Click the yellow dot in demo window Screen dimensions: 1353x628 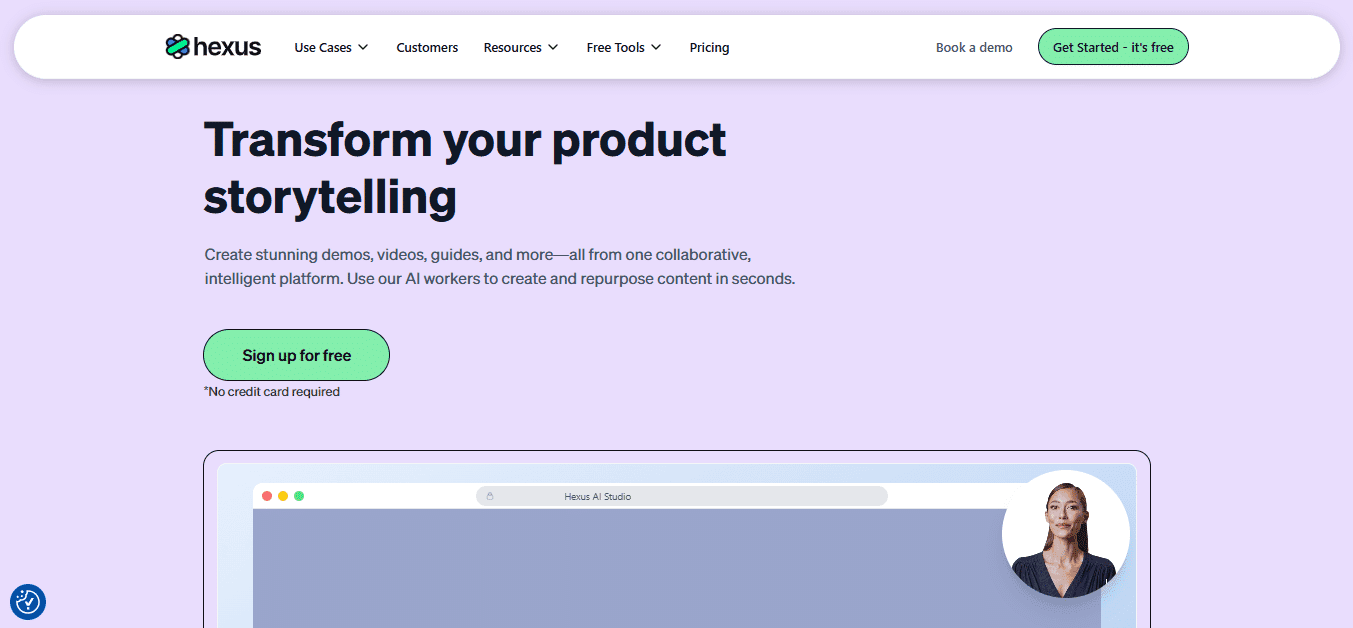point(283,496)
